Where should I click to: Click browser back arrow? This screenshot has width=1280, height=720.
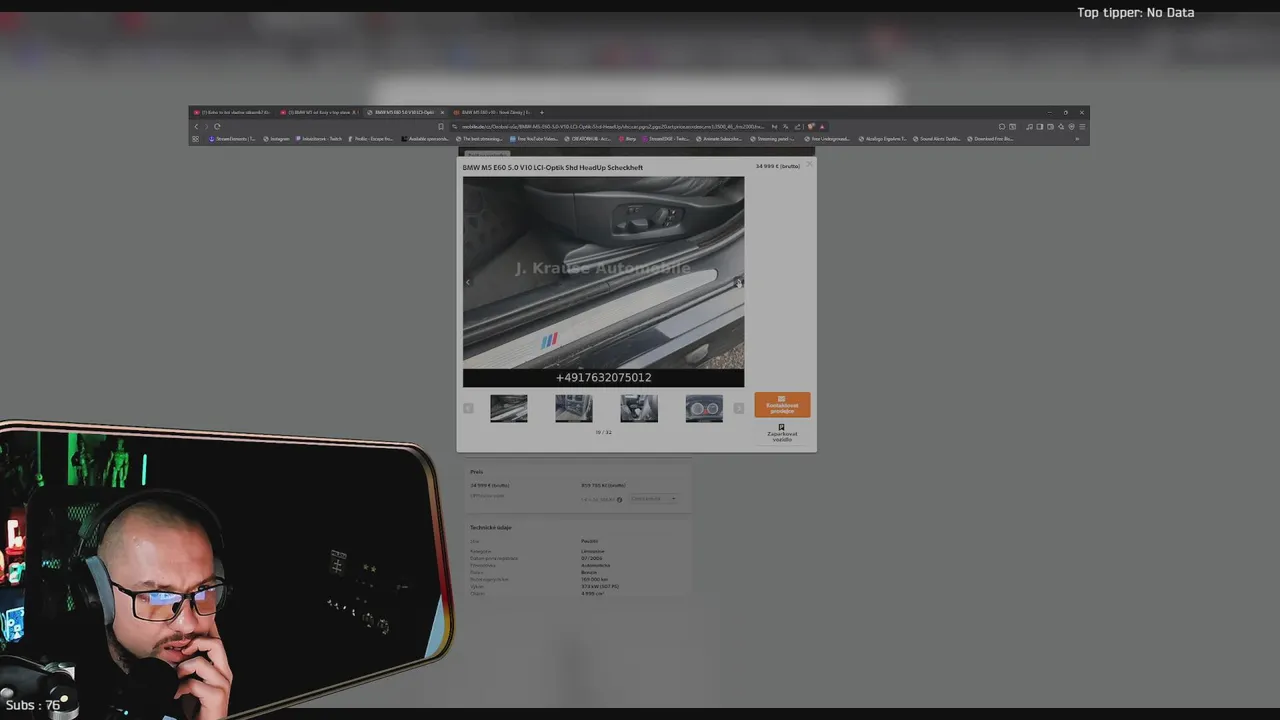tap(196, 126)
